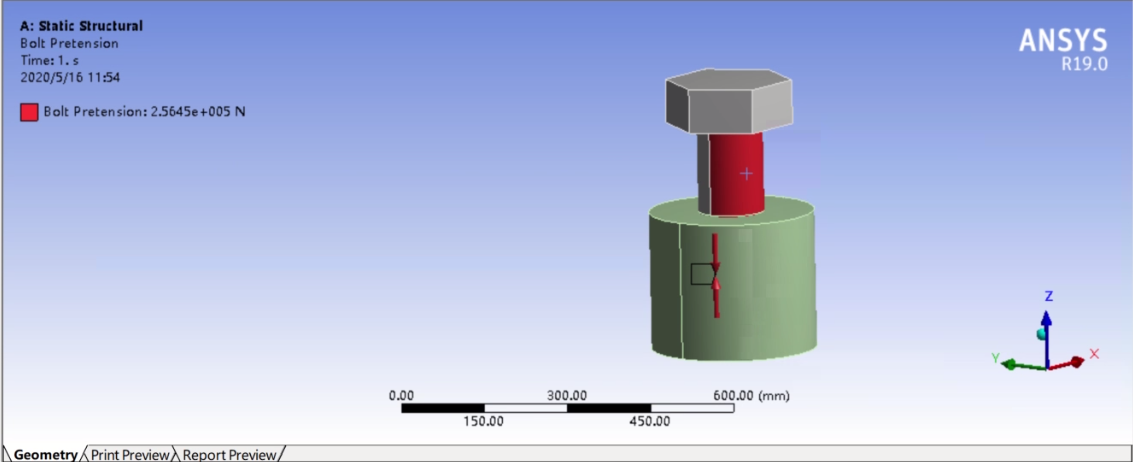Click the green Y axis of the triad

(1022, 364)
